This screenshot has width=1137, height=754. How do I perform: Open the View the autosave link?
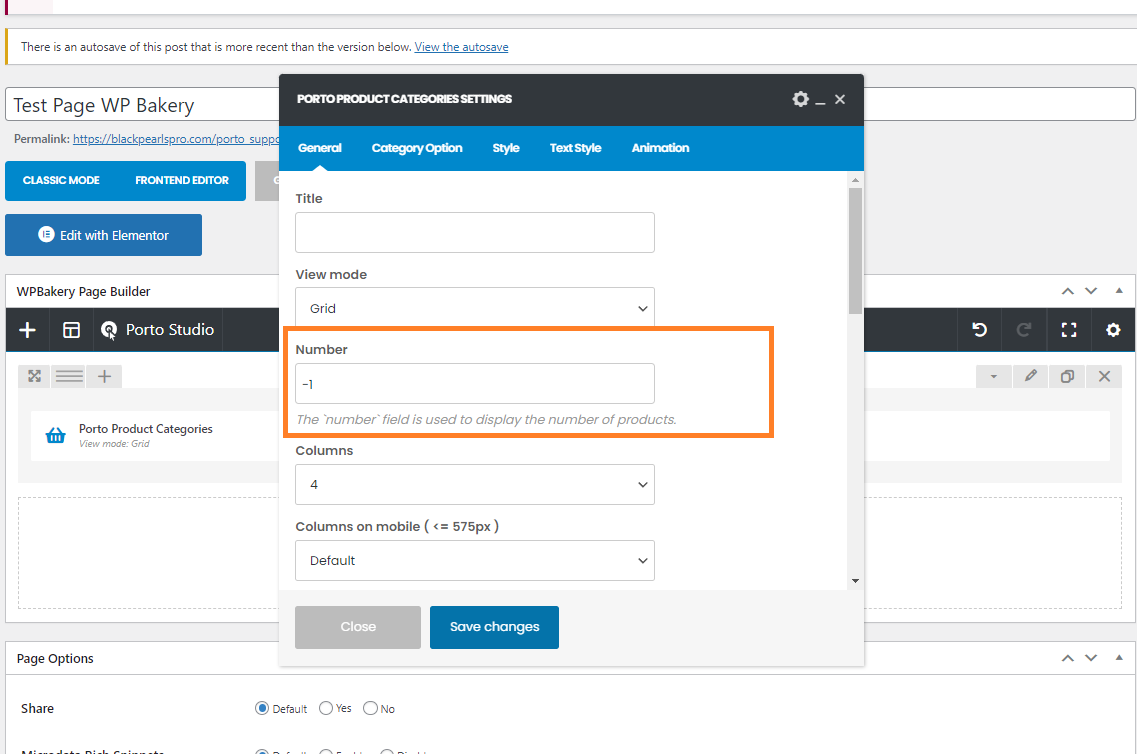(x=461, y=47)
